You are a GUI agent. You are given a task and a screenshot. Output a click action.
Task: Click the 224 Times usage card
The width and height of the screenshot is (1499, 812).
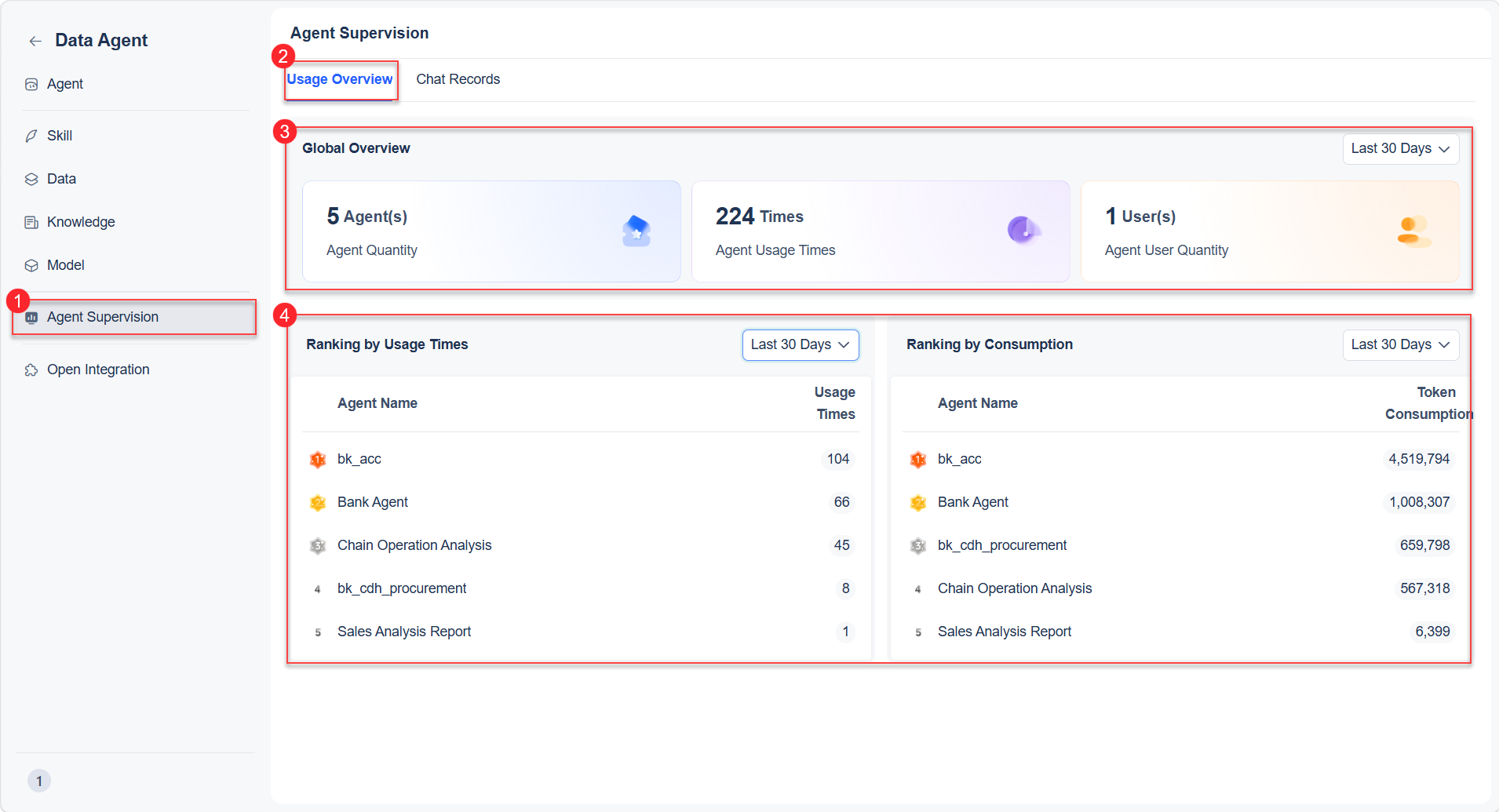[881, 231]
